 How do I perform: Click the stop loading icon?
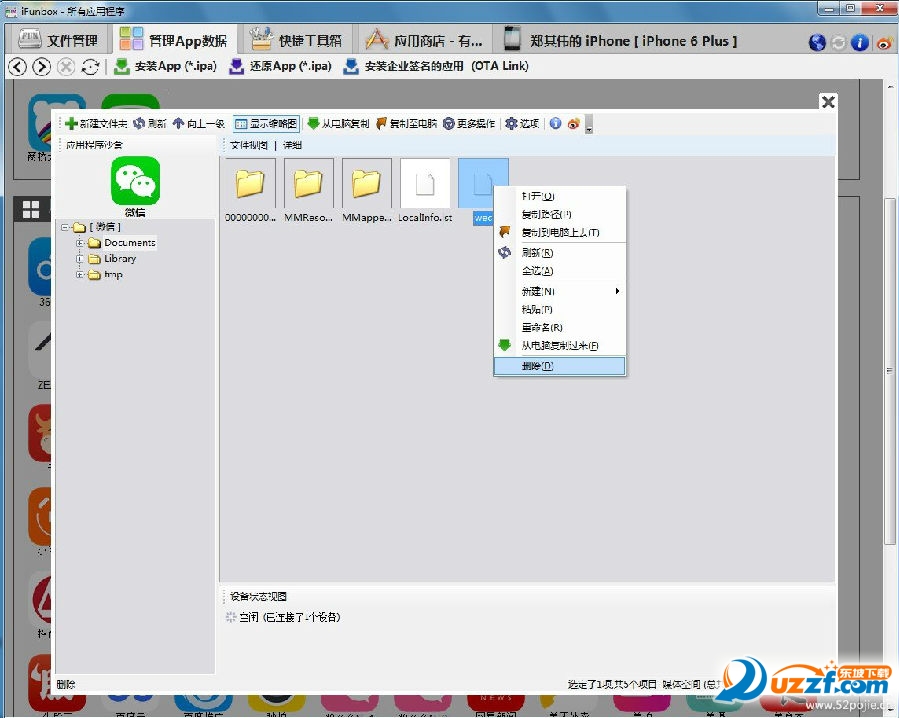[66, 67]
